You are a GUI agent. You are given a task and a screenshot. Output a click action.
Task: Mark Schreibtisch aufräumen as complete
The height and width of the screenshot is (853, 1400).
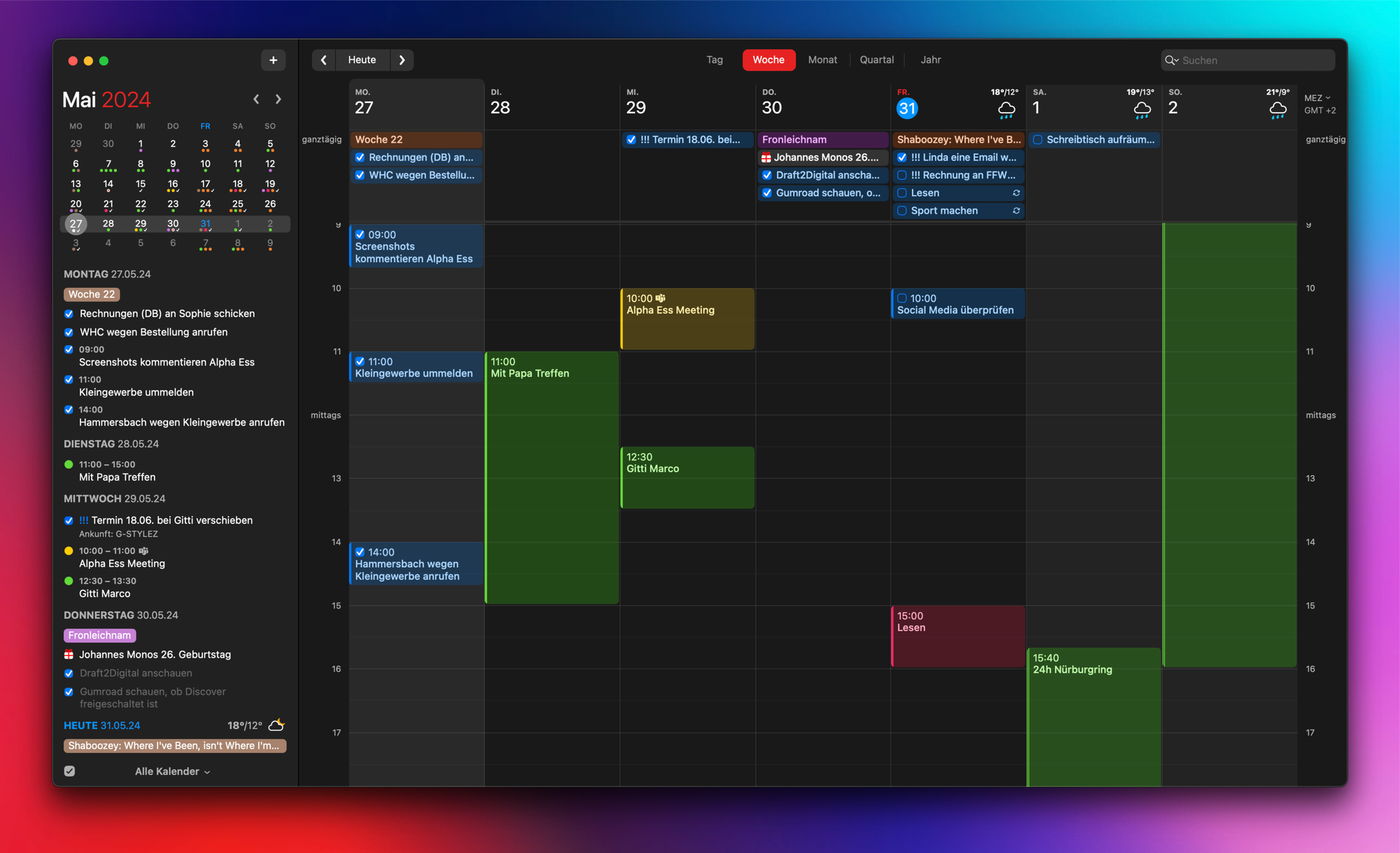1039,139
